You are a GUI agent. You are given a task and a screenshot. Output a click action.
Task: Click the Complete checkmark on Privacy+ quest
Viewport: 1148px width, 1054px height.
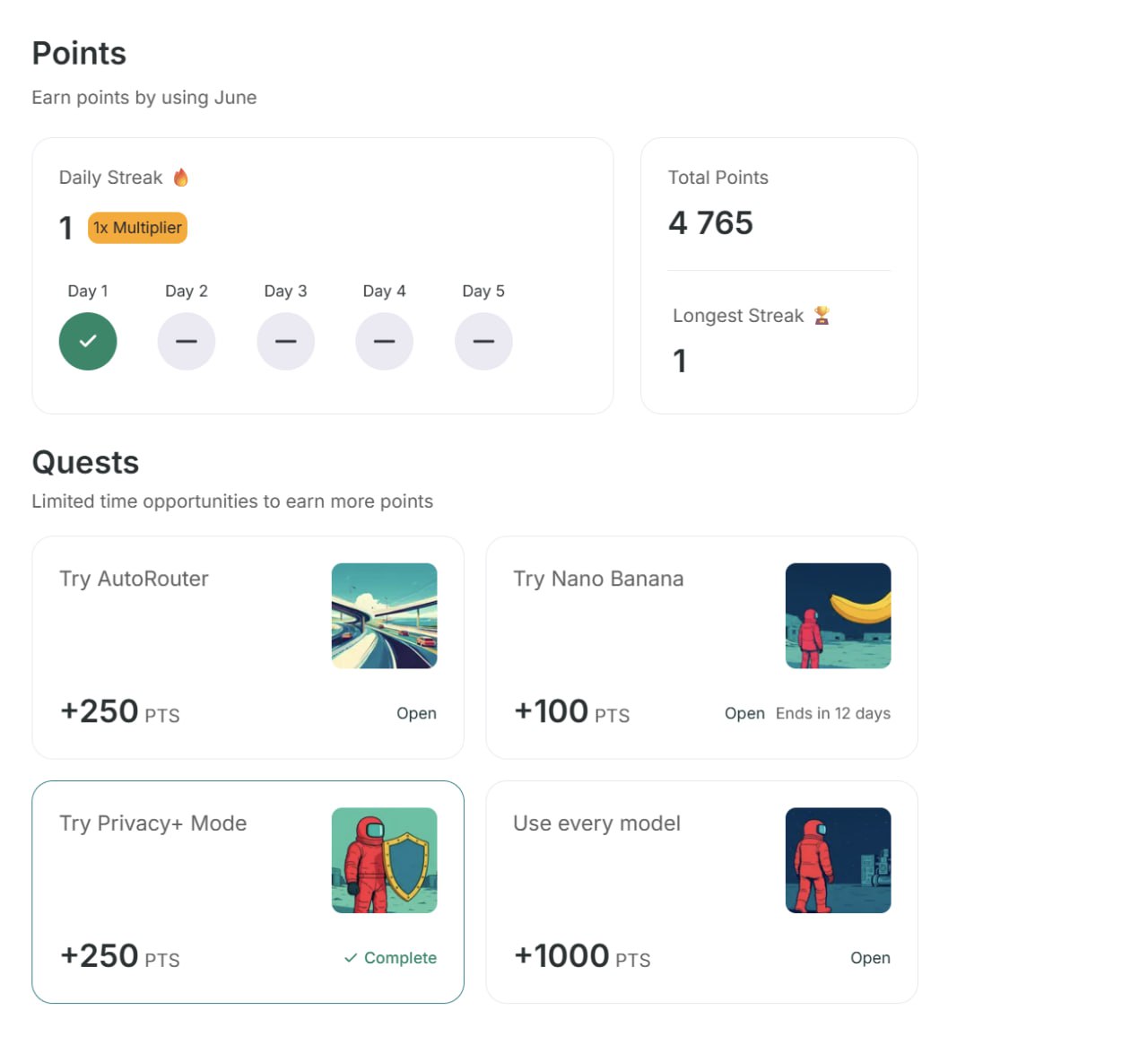pos(351,958)
